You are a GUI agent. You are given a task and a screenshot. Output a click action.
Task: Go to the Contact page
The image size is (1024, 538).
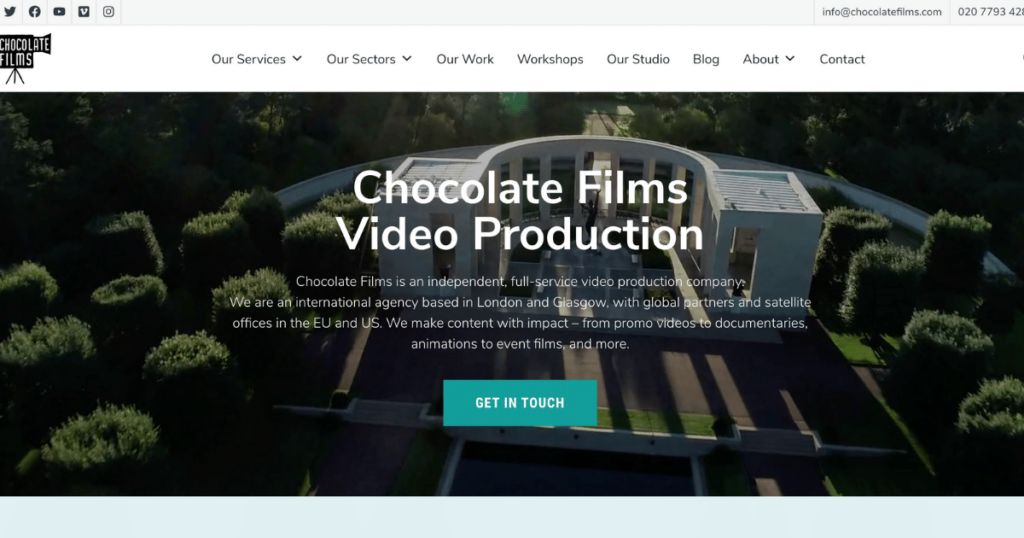(842, 59)
